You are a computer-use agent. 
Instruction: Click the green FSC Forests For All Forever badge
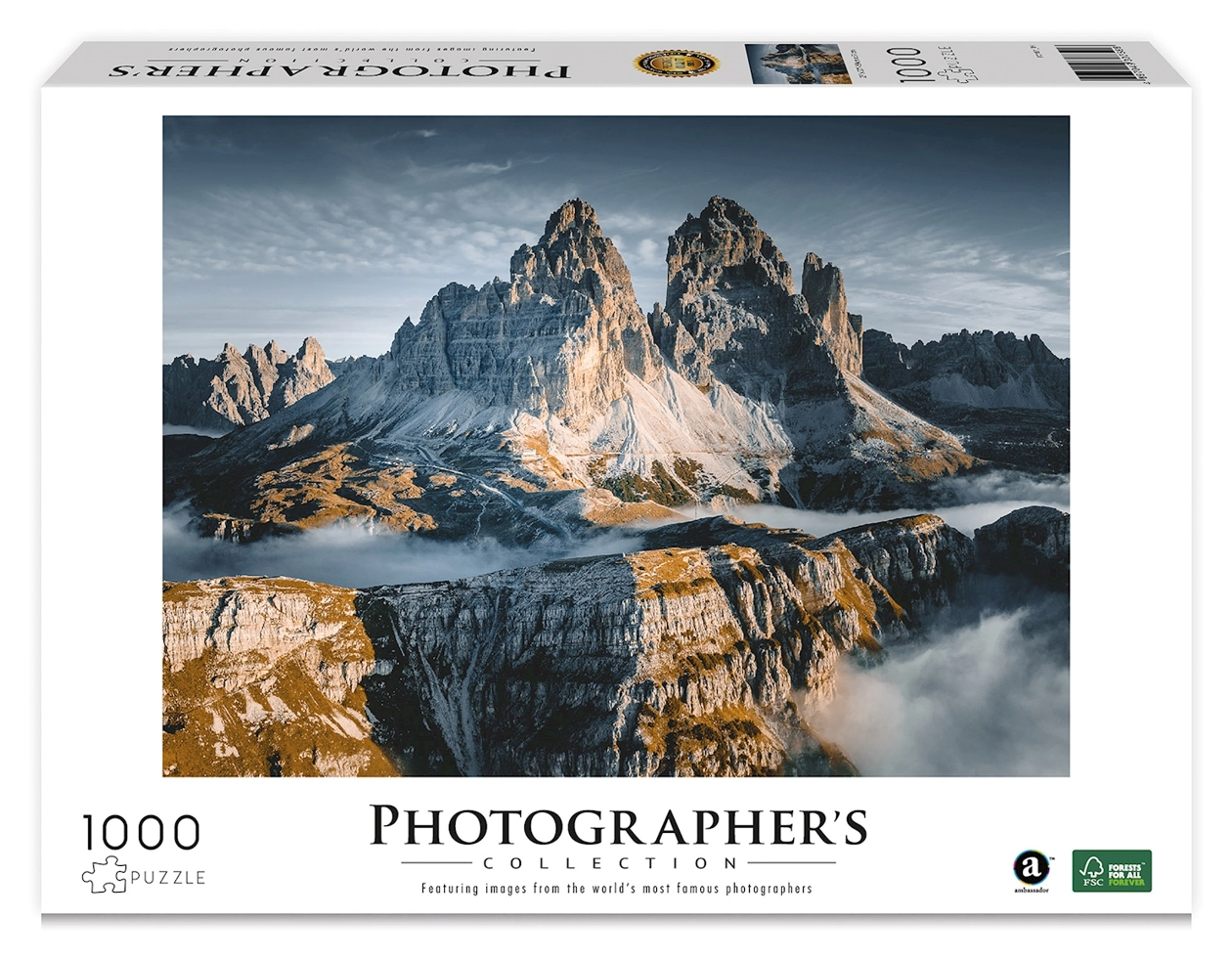(x=1112, y=870)
